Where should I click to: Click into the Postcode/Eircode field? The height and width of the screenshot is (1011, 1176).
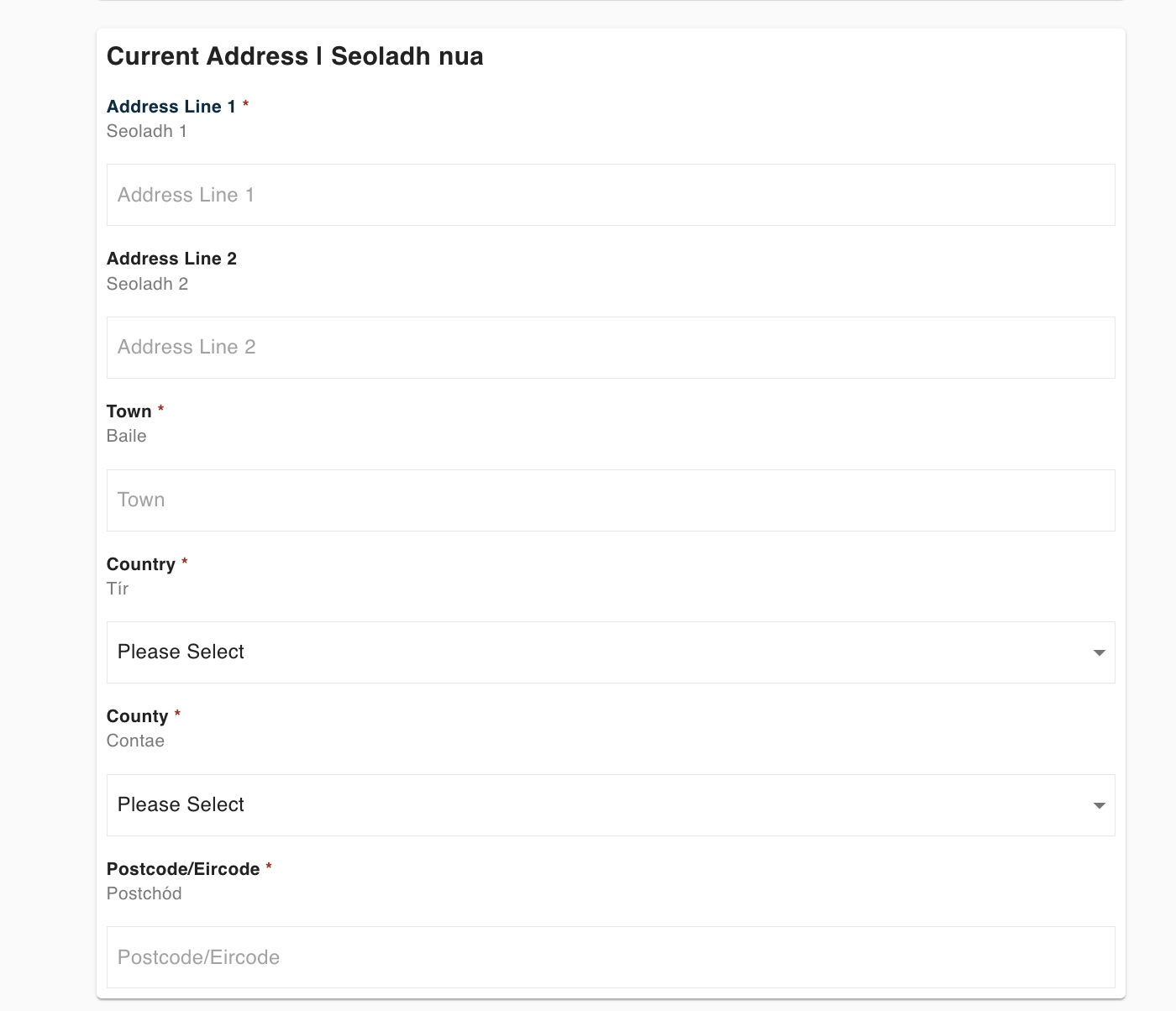coord(611,957)
